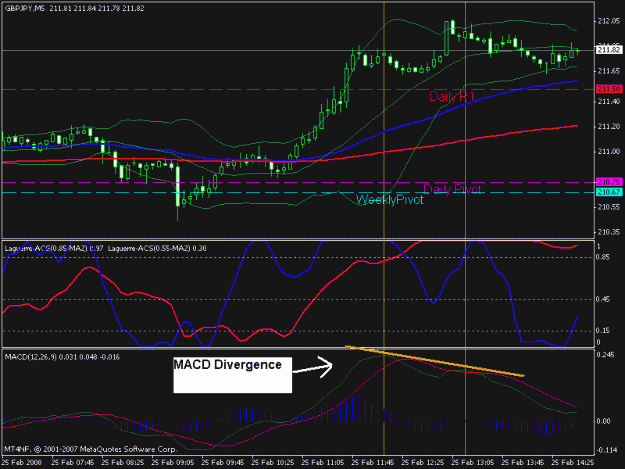Screen dimensions: 625x469
Task: Select the 210.35 price scale label
Action: pos(609,232)
